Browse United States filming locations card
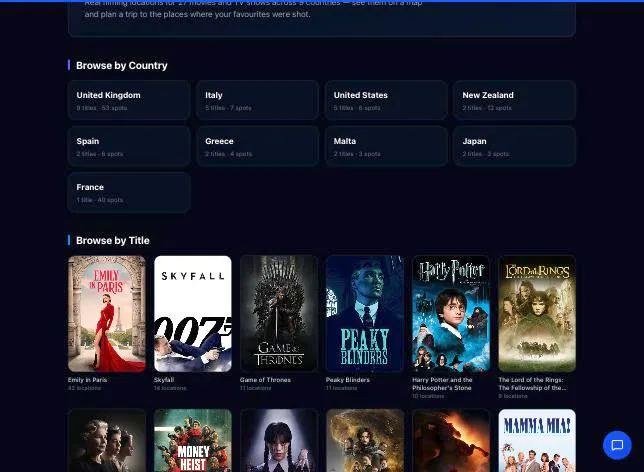Viewport: 644px width, 472px height. 386,100
